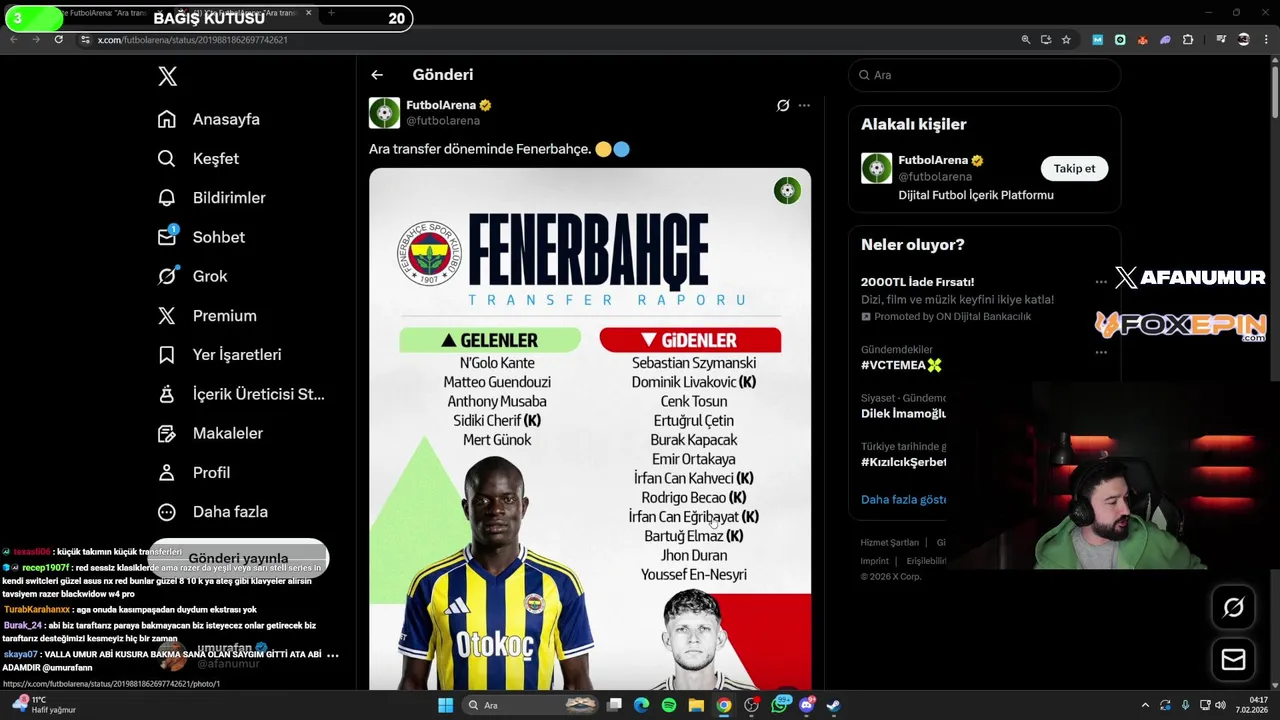Open FutbolArena in Alakalı kişiler
The image size is (1280, 720).
click(x=984, y=177)
